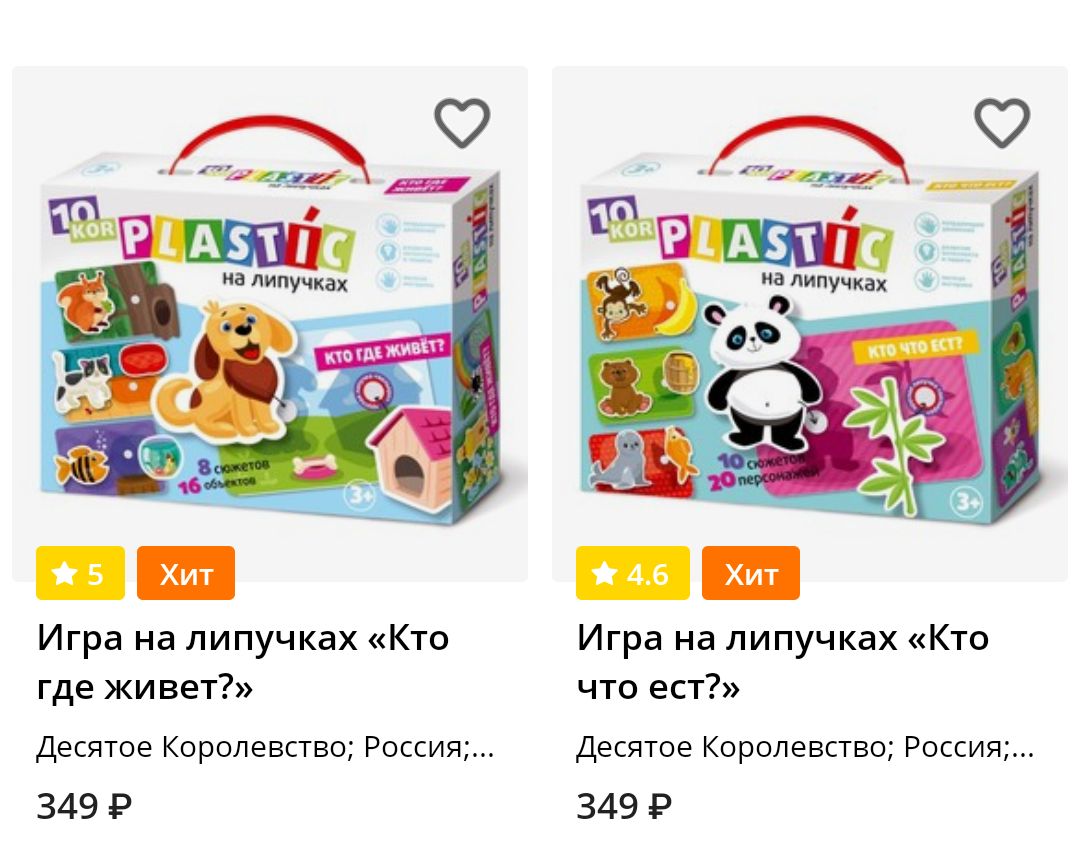Click the Хит badge on right product
This screenshot has width=1080, height=843.
click(x=751, y=573)
